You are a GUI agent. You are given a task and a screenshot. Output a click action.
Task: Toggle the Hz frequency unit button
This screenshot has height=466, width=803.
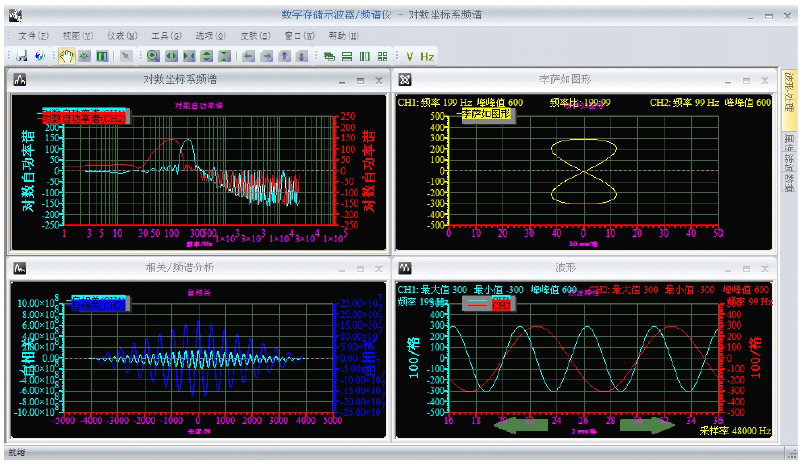[428, 56]
